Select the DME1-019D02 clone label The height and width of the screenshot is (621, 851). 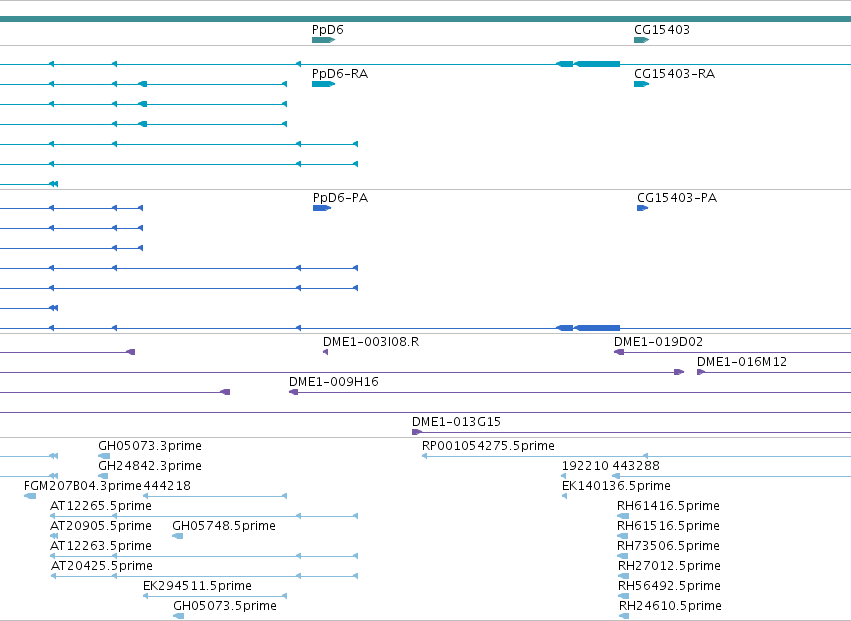[x=658, y=342]
